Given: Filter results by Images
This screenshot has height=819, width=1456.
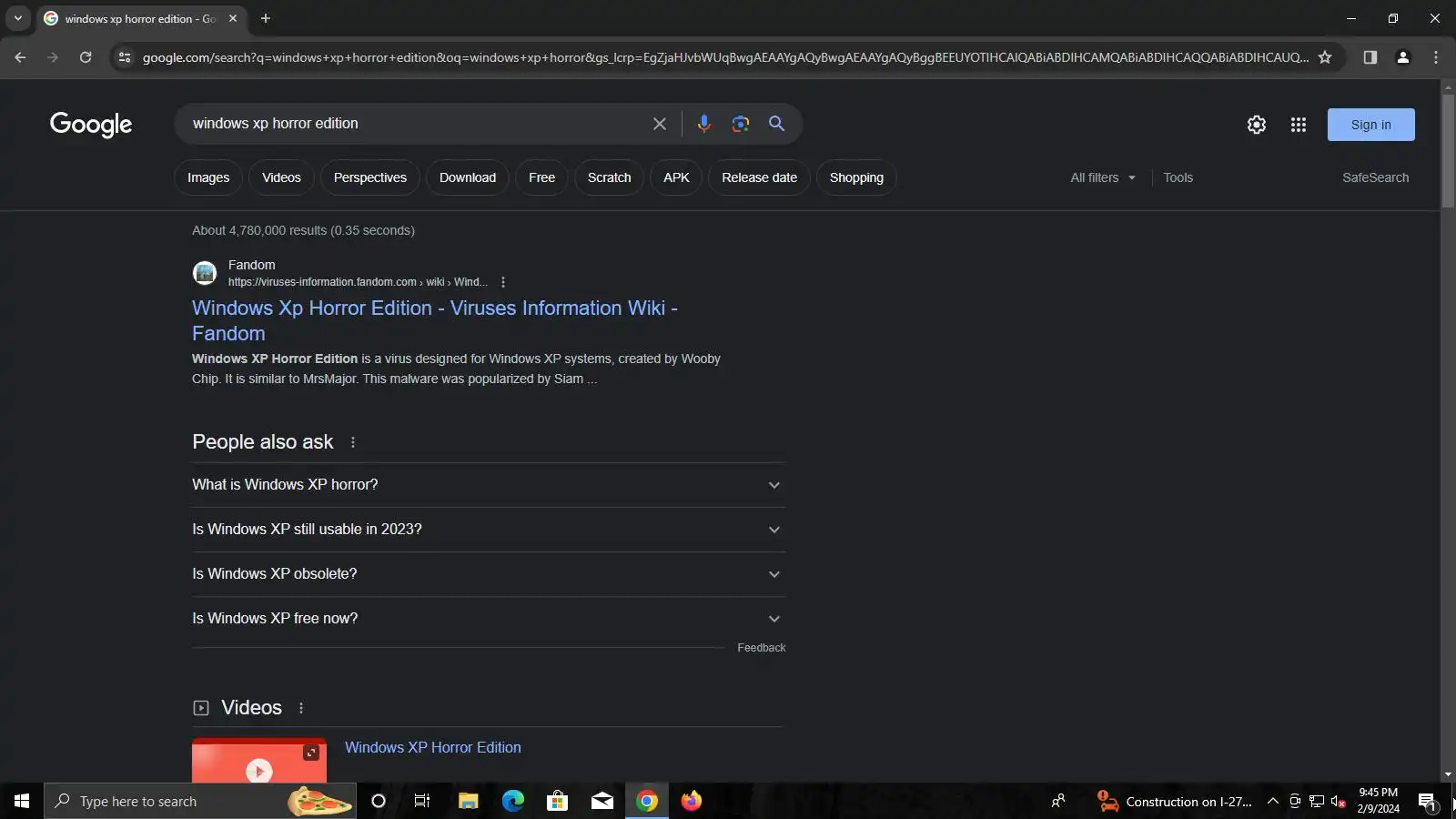Looking at the screenshot, I should point(208,177).
